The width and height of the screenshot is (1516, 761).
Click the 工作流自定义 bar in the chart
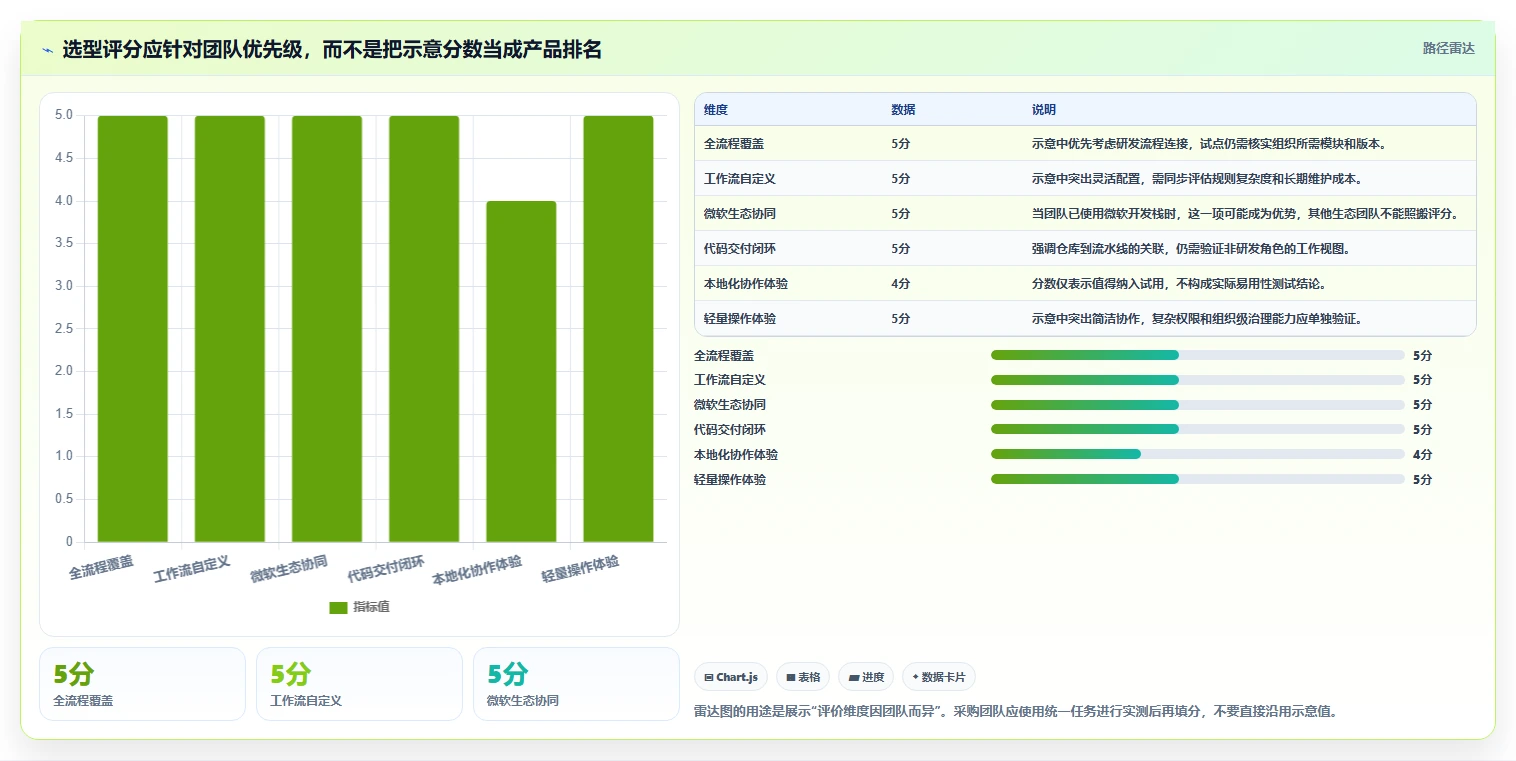pyautogui.click(x=230, y=329)
